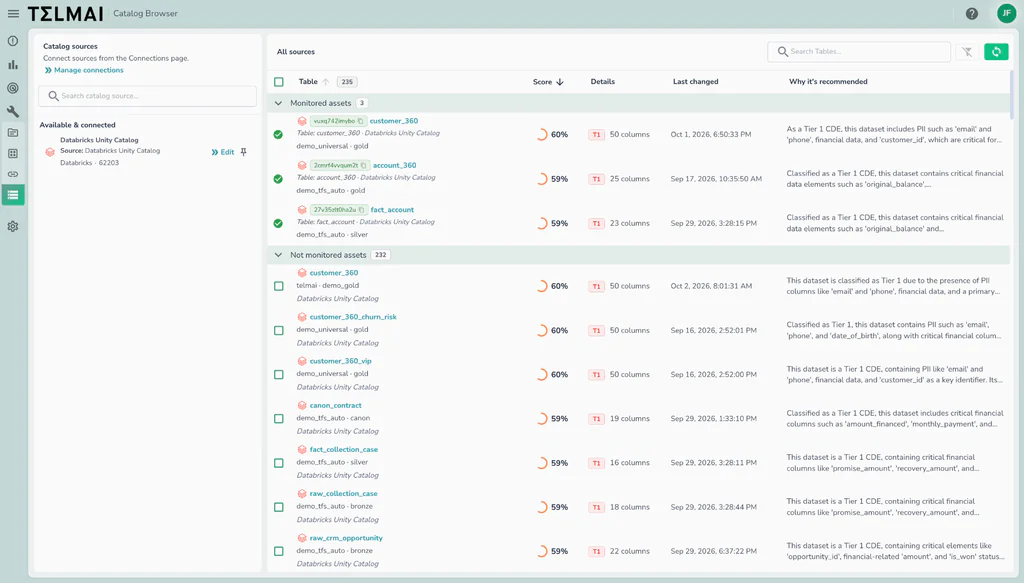
Task: Open the alerts exclamation icon in sidebar
Action: click(x=13, y=41)
